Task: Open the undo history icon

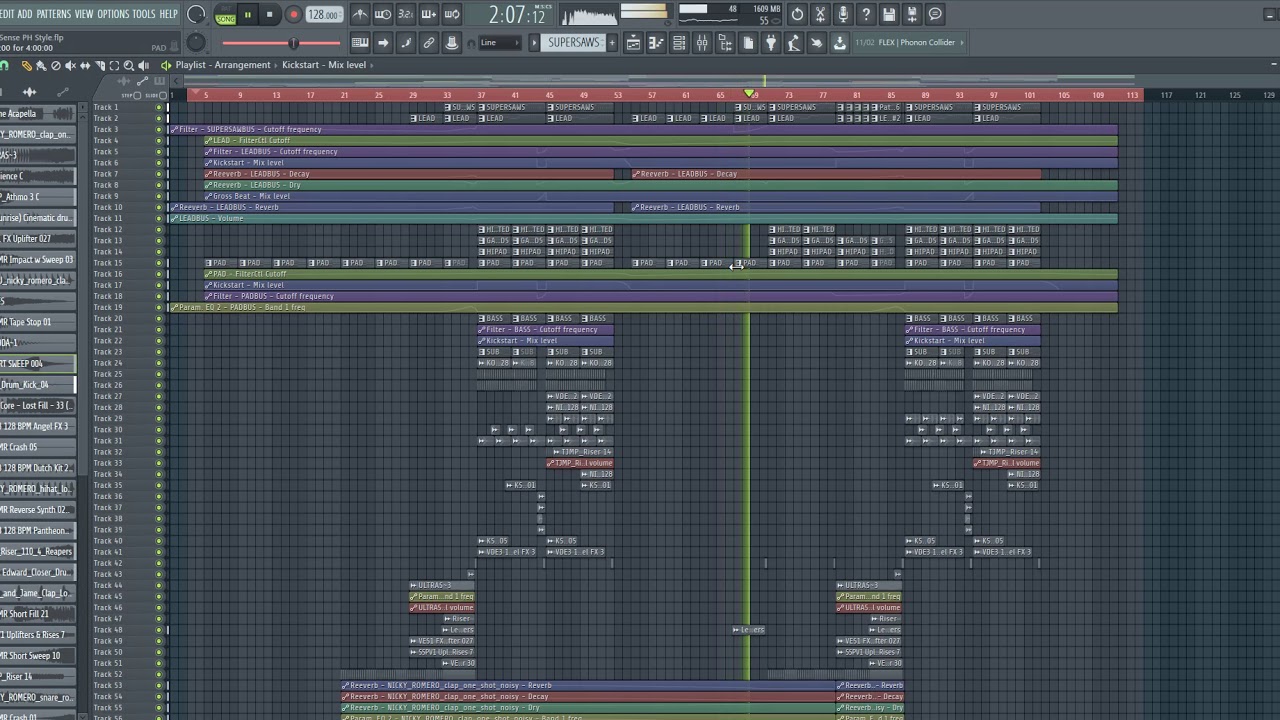Action: (797, 14)
